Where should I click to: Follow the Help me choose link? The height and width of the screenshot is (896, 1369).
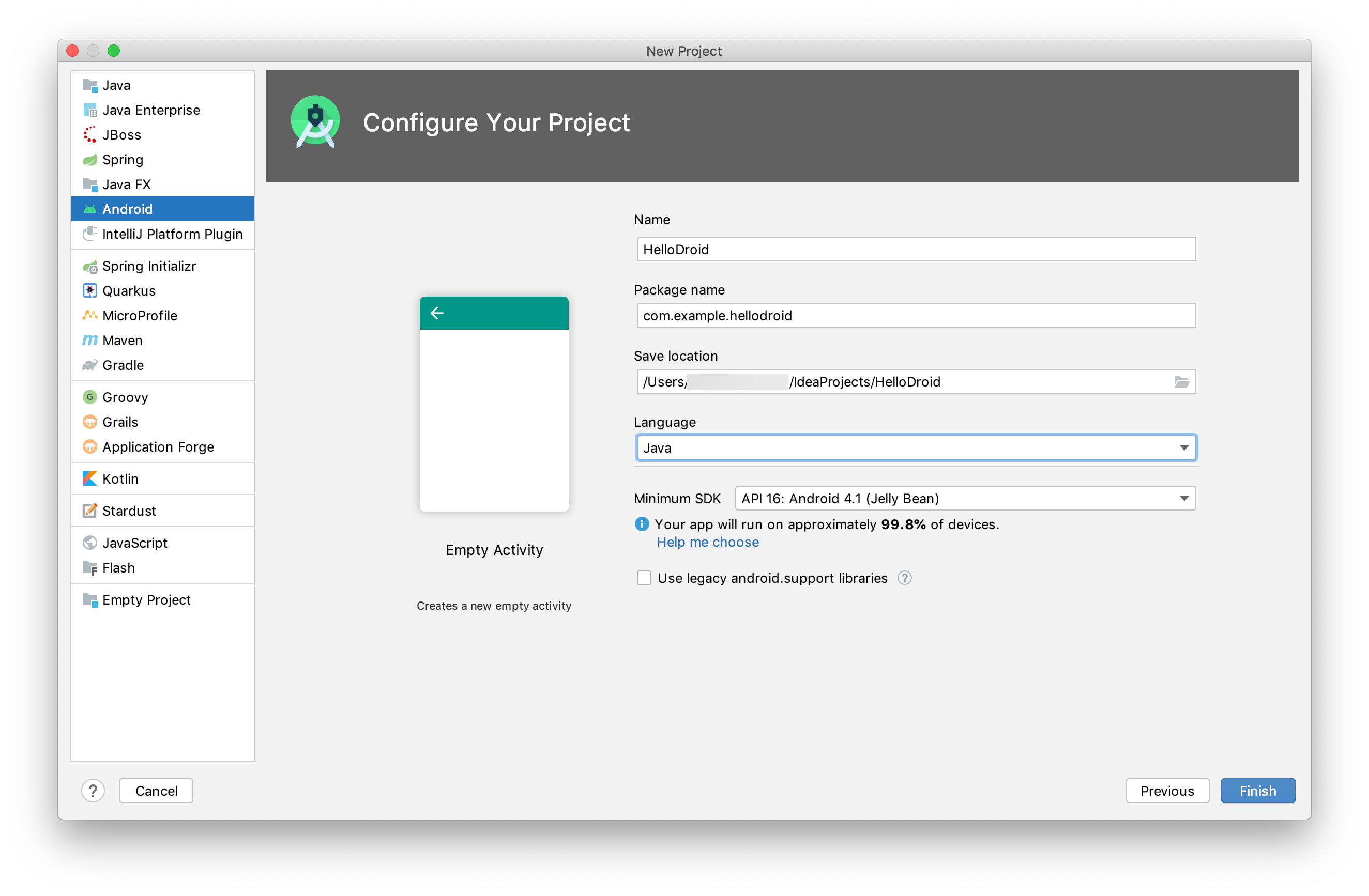click(708, 542)
